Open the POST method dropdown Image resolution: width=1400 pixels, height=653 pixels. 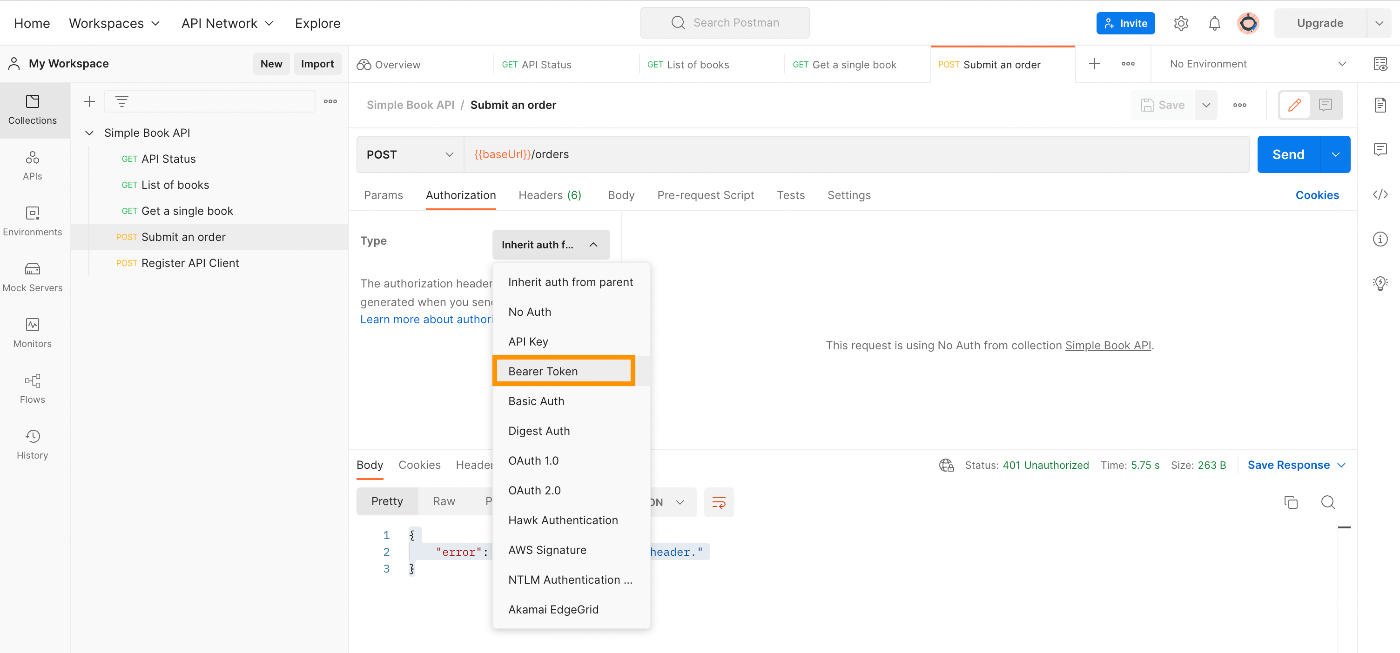pos(410,155)
